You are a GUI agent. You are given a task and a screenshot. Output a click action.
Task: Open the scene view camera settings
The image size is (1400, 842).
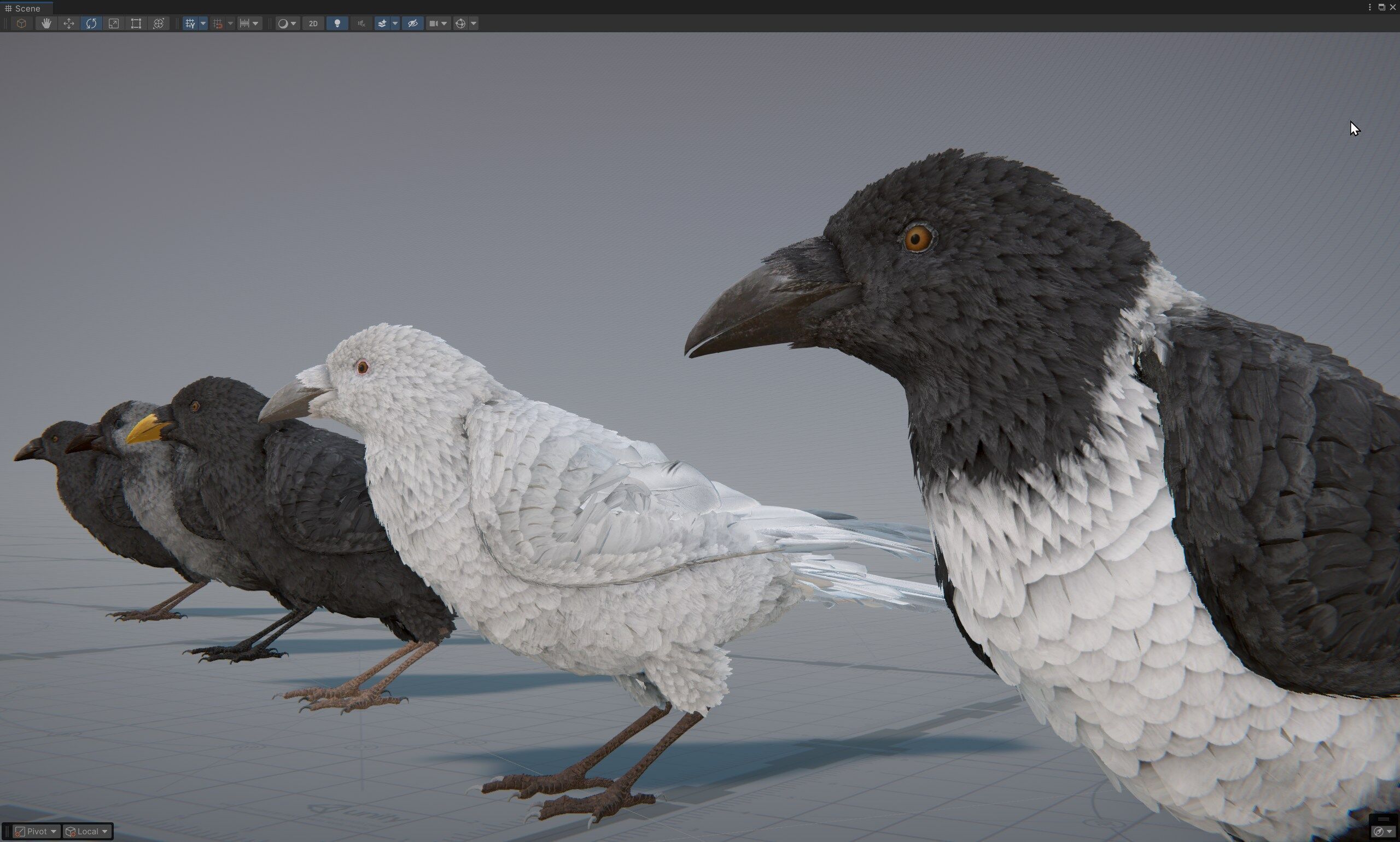(x=434, y=24)
